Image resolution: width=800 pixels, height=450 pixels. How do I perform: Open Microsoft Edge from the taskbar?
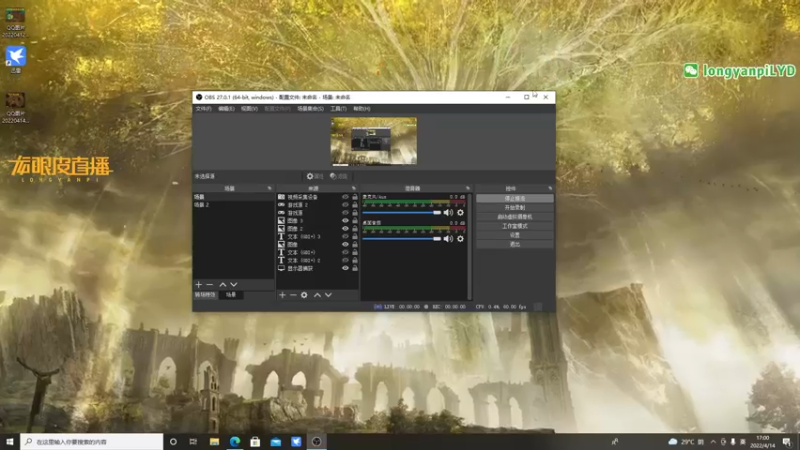(x=235, y=442)
